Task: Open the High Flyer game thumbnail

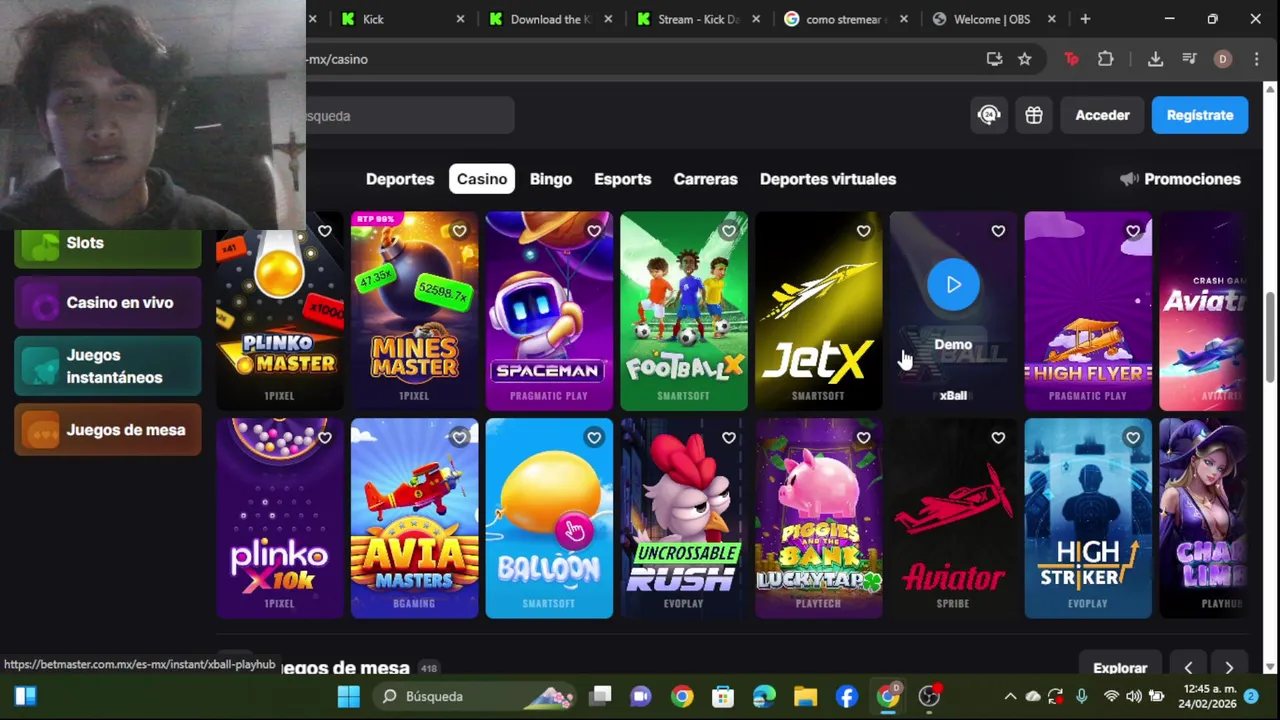Action: click(x=1088, y=311)
